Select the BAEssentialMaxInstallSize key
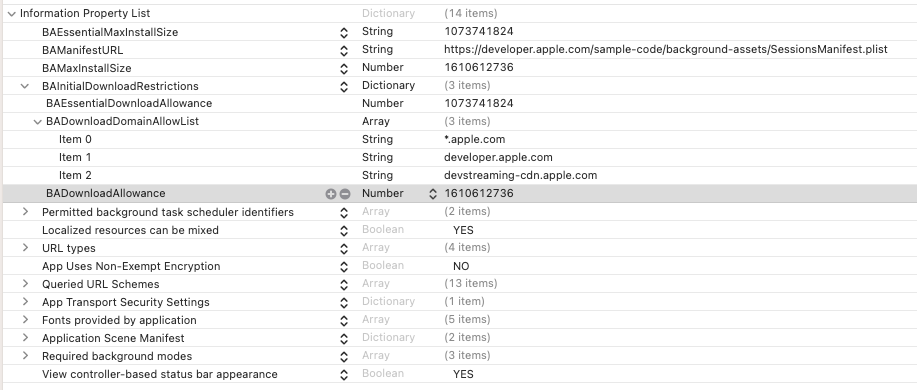Image resolution: width=917 pixels, height=390 pixels. click(x=110, y=32)
